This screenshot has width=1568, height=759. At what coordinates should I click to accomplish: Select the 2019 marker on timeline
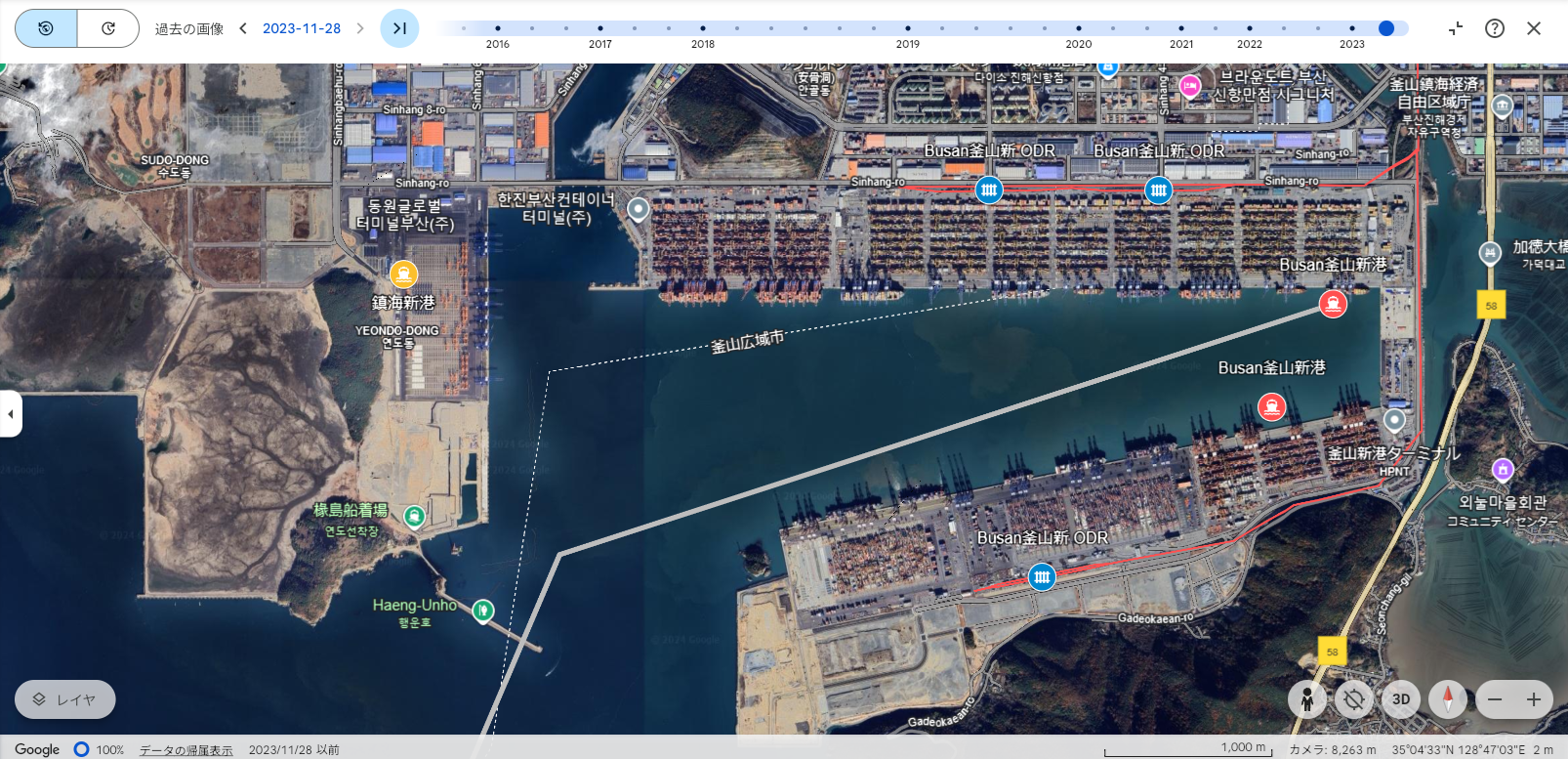pyautogui.click(x=908, y=28)
